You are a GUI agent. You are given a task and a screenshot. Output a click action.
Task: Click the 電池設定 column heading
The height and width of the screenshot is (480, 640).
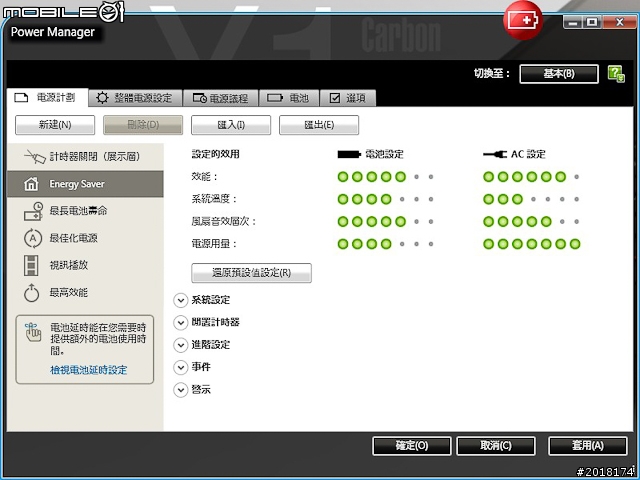pyautogui.click(x=384, y=154)
